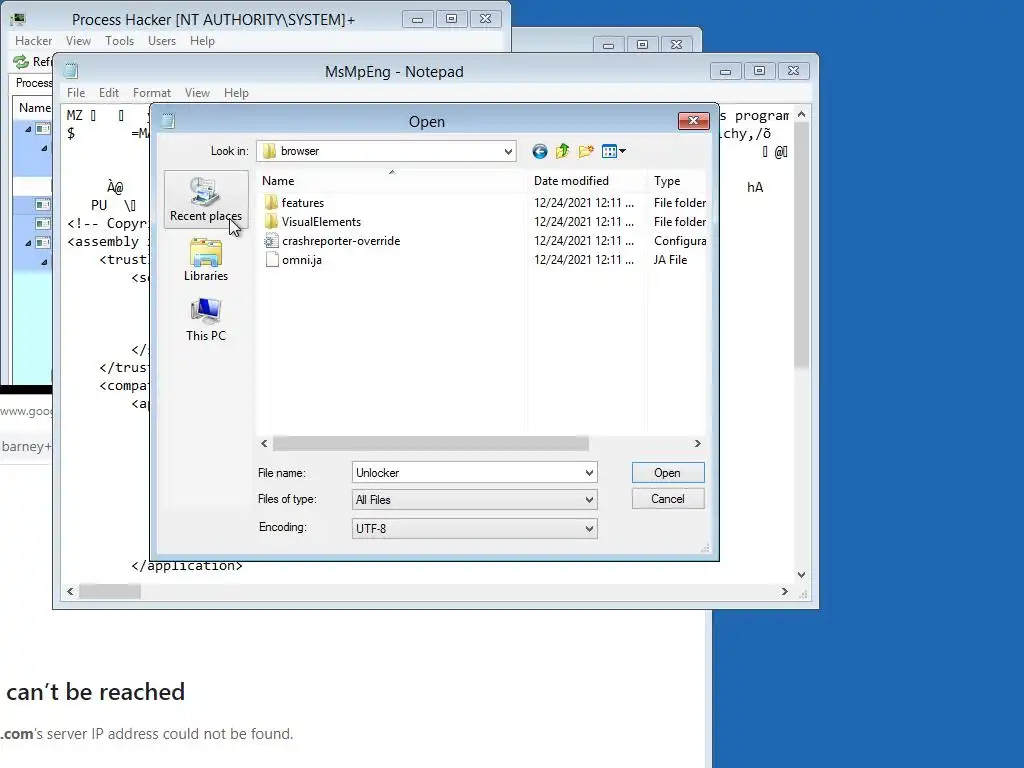Screen dimensions: 1024x768
Task: Click Name column header in Process Hacker
Action: pos(33,108)
